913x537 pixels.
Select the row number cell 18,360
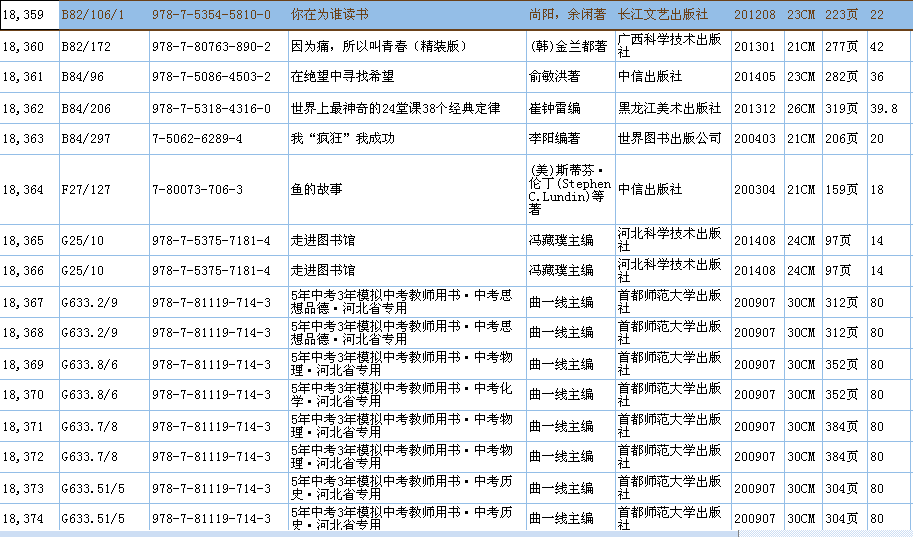30,47
